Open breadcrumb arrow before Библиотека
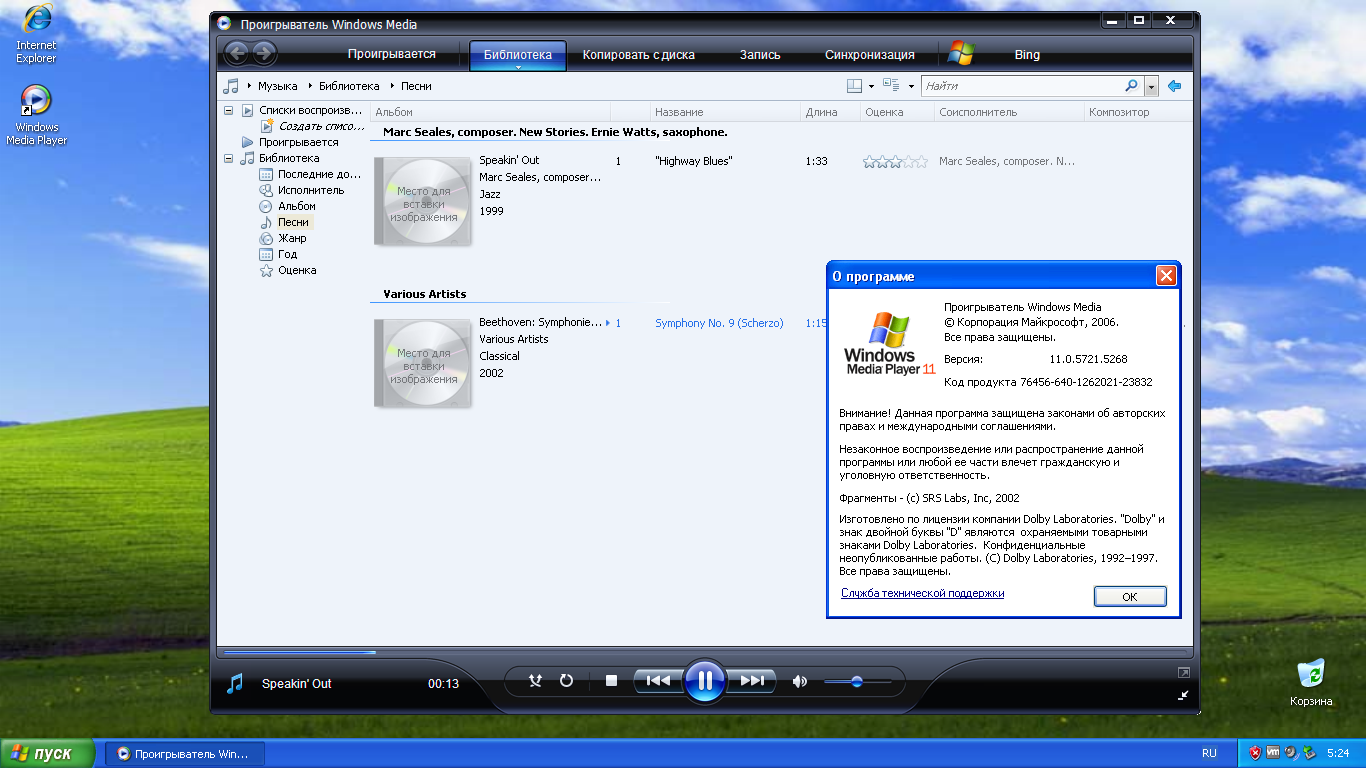This screenshot has width=1366, height=768. pos(310,86)
